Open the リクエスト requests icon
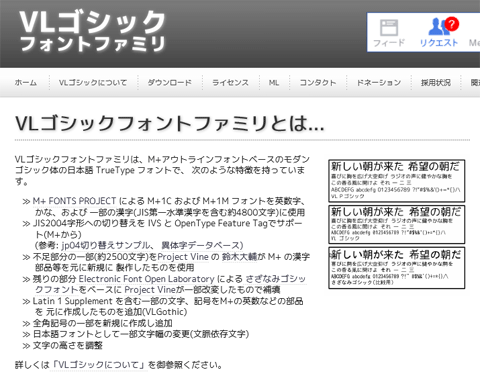This screenshot has width=480, height=376. pyautogui.click(x=439, y=32)
